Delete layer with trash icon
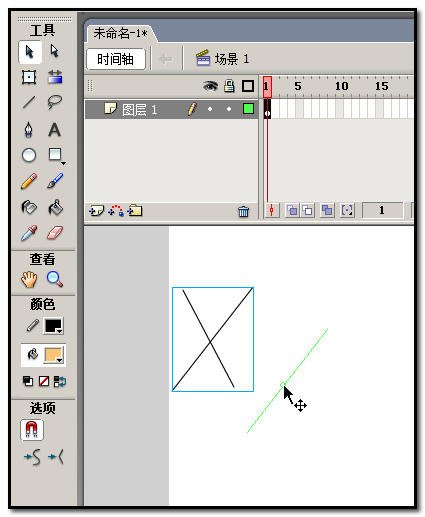The width and height of the screenshot is (425, 517). coord(243,211)
